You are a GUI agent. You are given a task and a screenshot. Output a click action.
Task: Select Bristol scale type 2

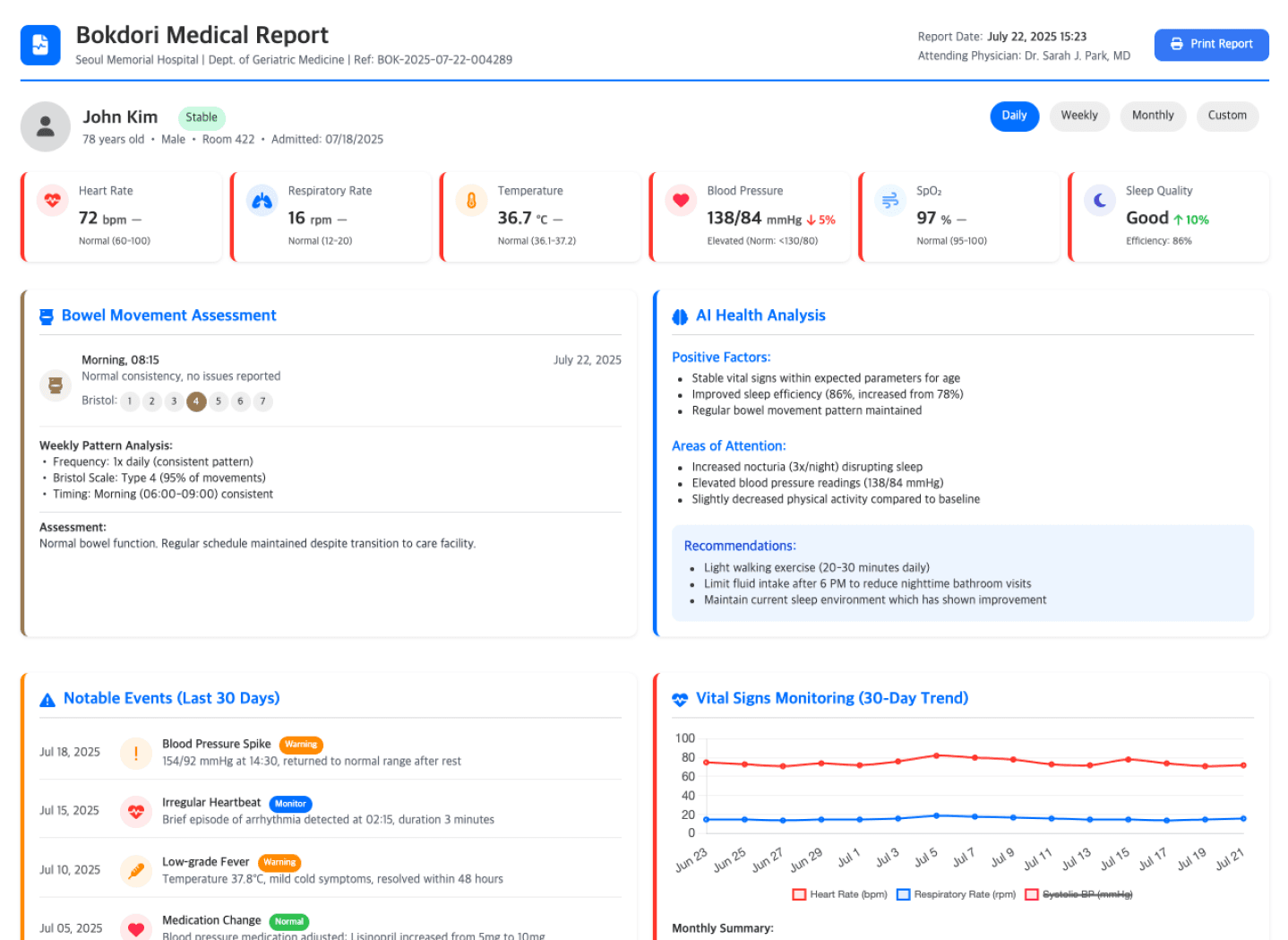click(x=152, y=401)
